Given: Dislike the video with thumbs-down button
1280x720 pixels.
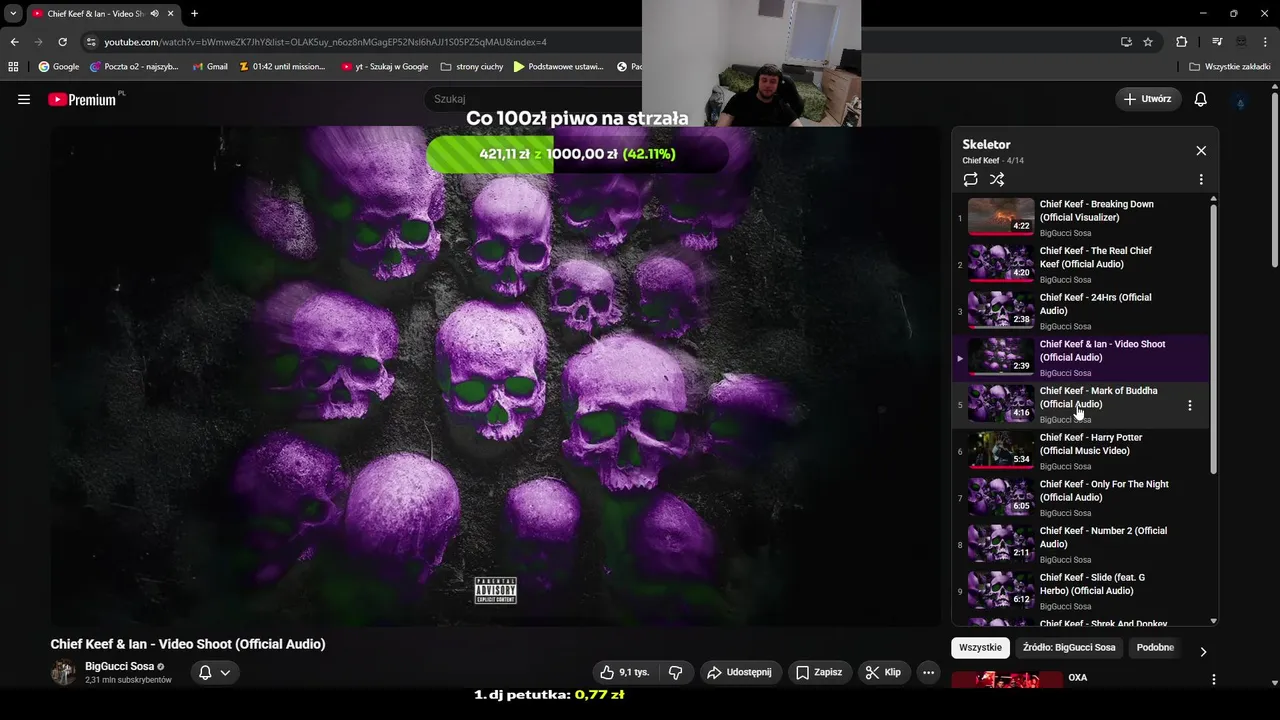Looking at the screenshot, I should point(675,673).
